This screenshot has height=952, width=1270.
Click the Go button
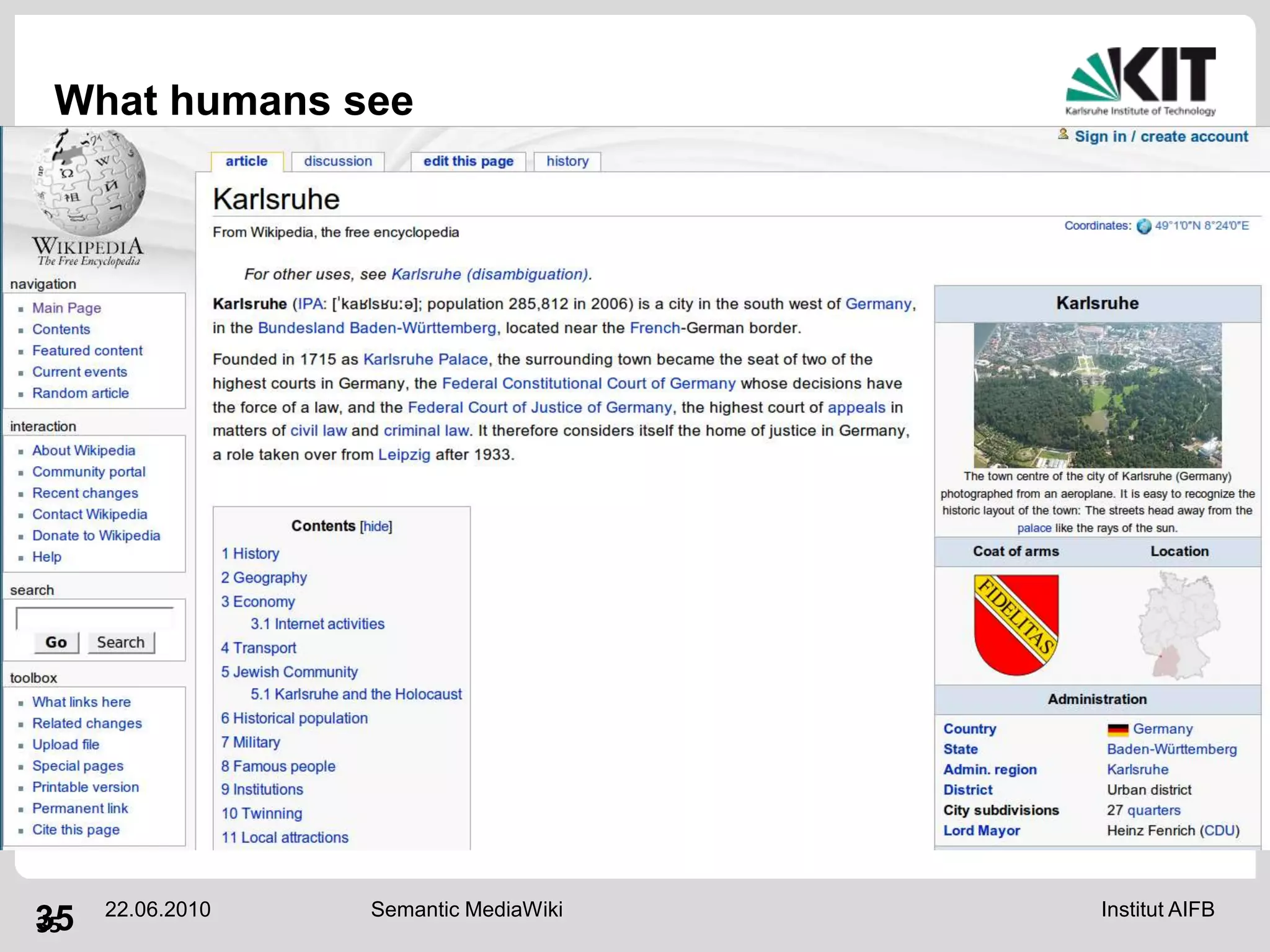[56, 643]
